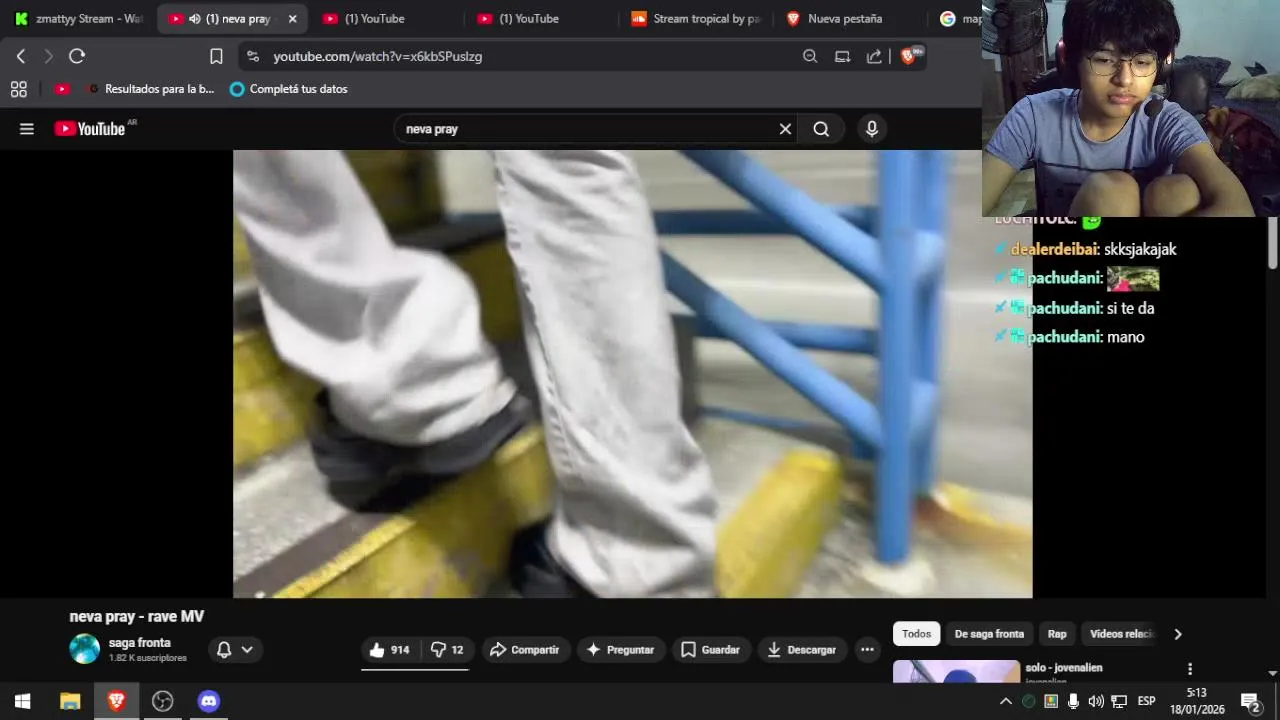
Task: Click emote image in pachudani chat message
Action: (1133, 279)
